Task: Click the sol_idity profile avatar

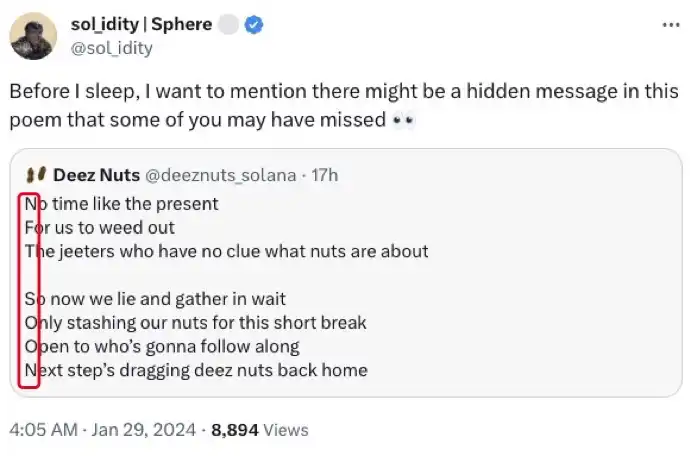Action: click(x=33, y=36)
